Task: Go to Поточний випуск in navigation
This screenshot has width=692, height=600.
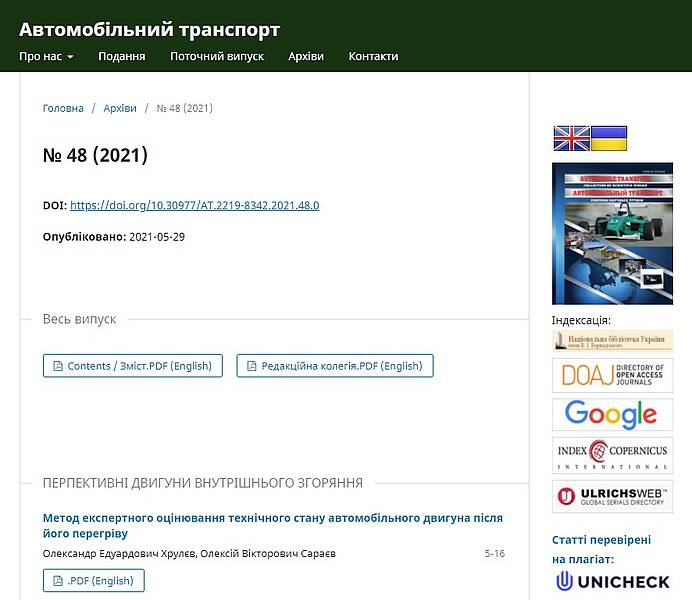Action: 217,56
